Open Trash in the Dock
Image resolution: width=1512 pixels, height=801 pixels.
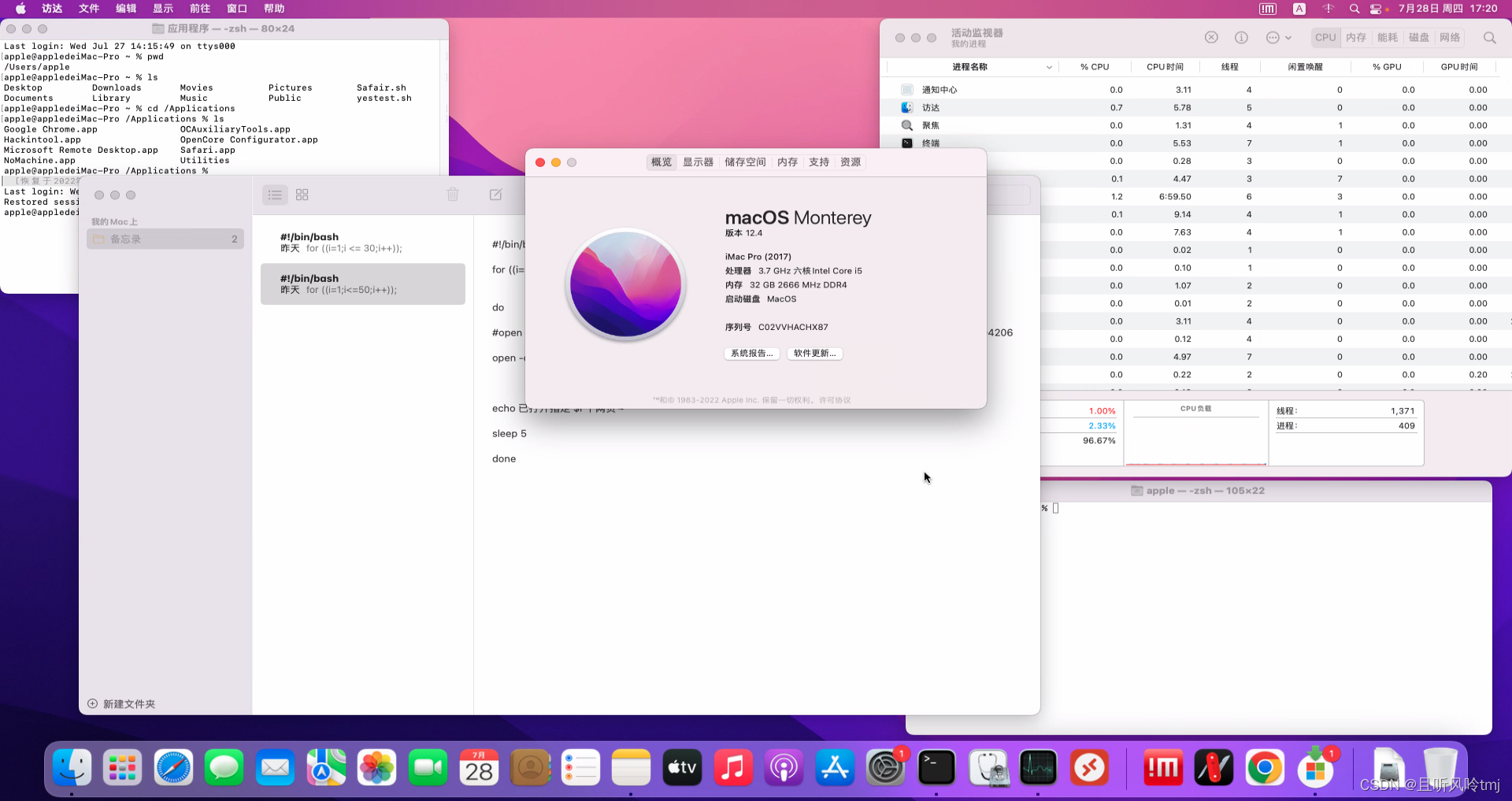click(1440, 767)
